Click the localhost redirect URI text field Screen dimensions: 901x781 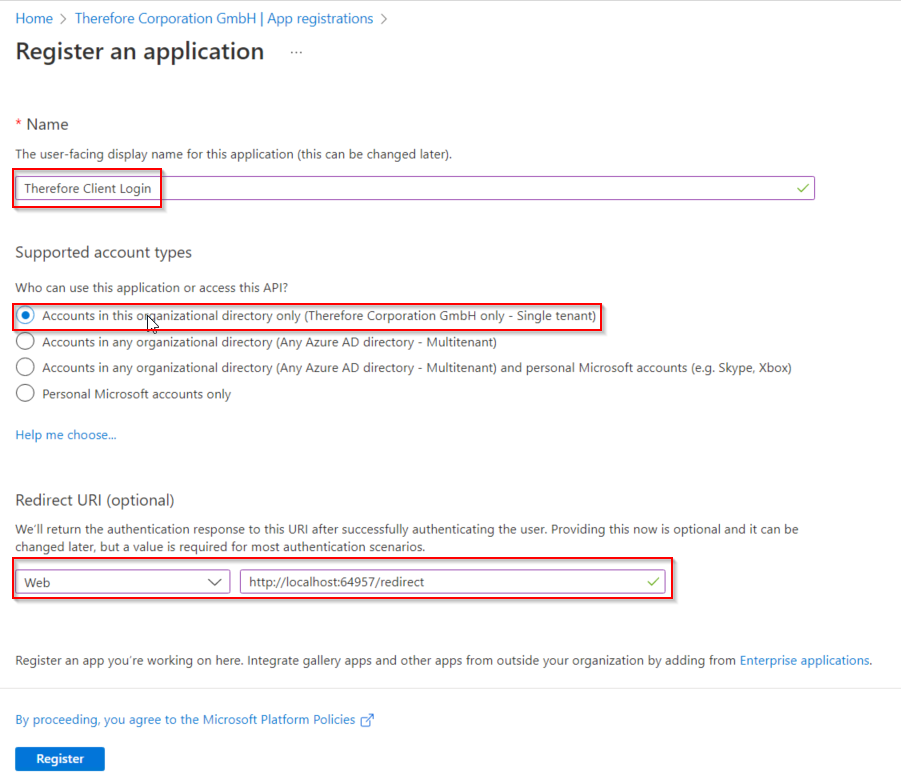453,582
